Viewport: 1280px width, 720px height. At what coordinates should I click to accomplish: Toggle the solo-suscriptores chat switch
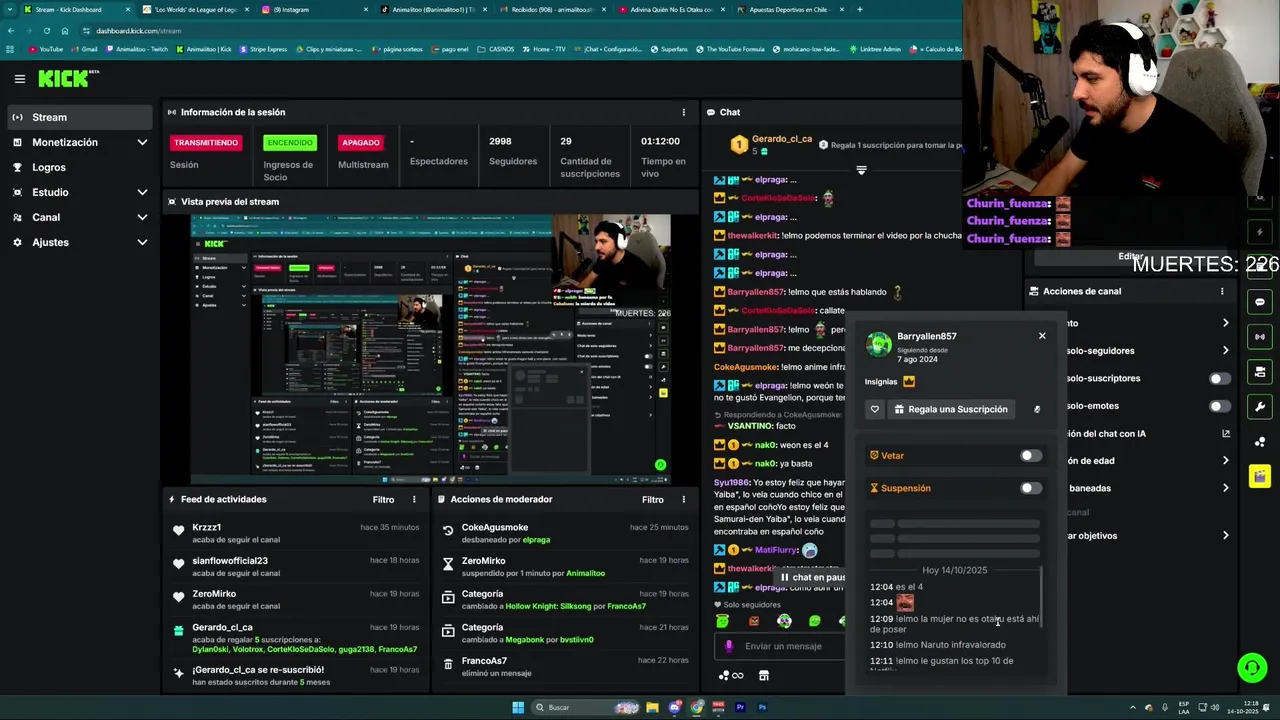[x=1220, y=378]
